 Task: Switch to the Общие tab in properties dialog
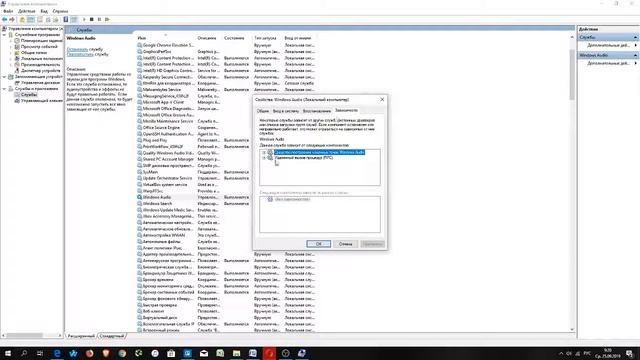262,111
